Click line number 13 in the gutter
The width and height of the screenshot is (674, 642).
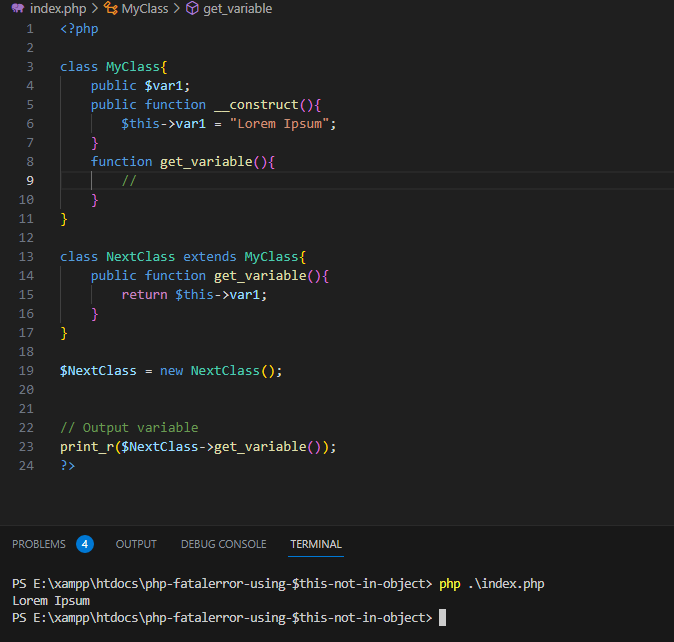tap(26, 257)
